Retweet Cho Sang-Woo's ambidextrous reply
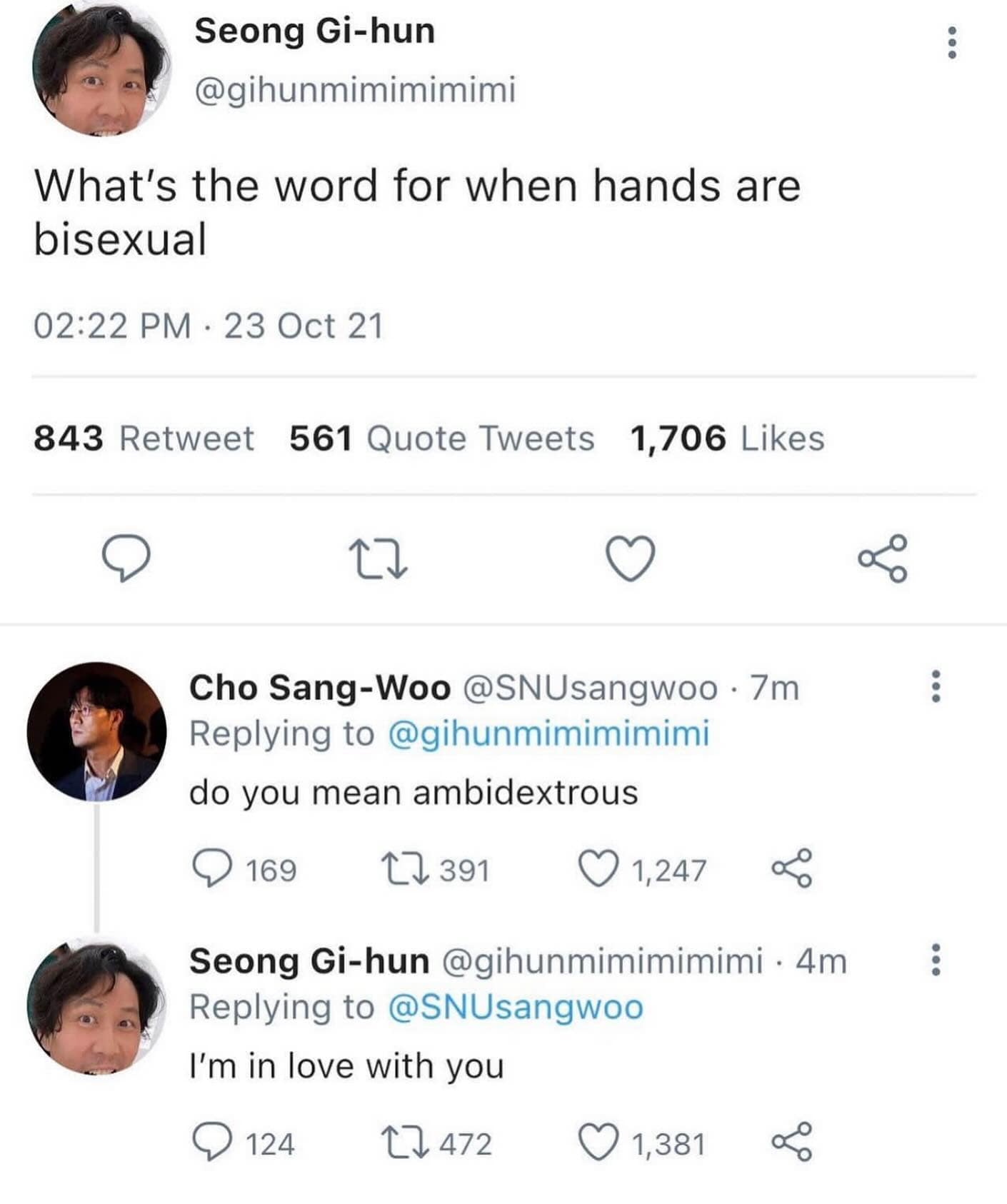1007x1204 pixels. 406,869
